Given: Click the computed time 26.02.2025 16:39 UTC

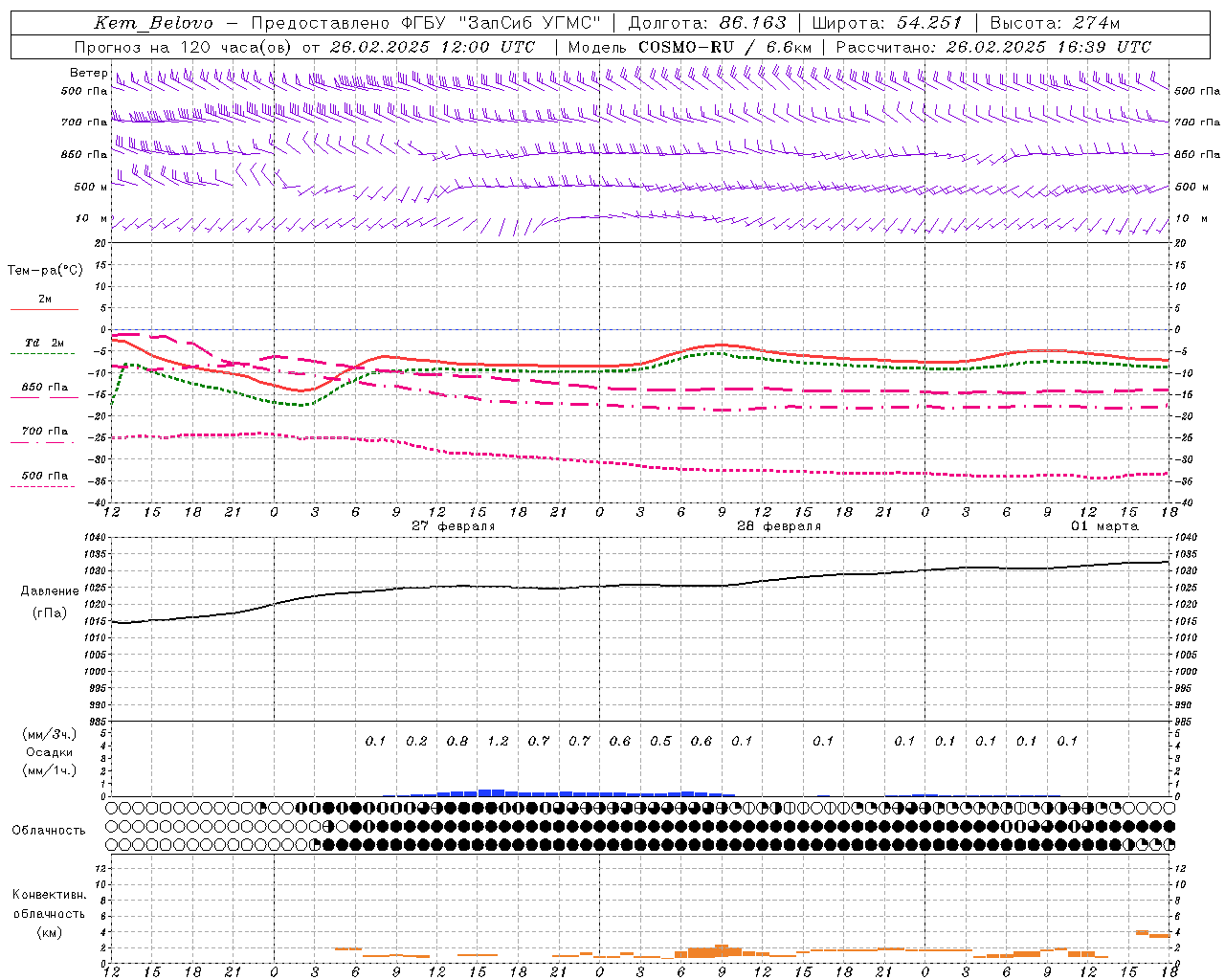Looking at the screenshot, I should point(1048,47).
